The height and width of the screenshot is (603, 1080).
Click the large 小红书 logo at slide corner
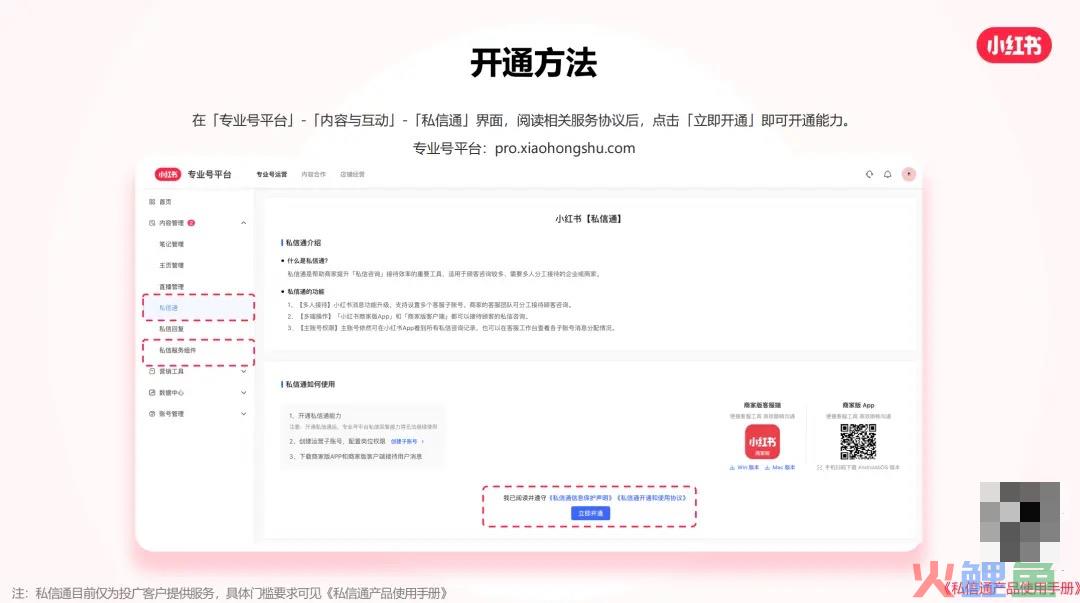click(1014, 45)
